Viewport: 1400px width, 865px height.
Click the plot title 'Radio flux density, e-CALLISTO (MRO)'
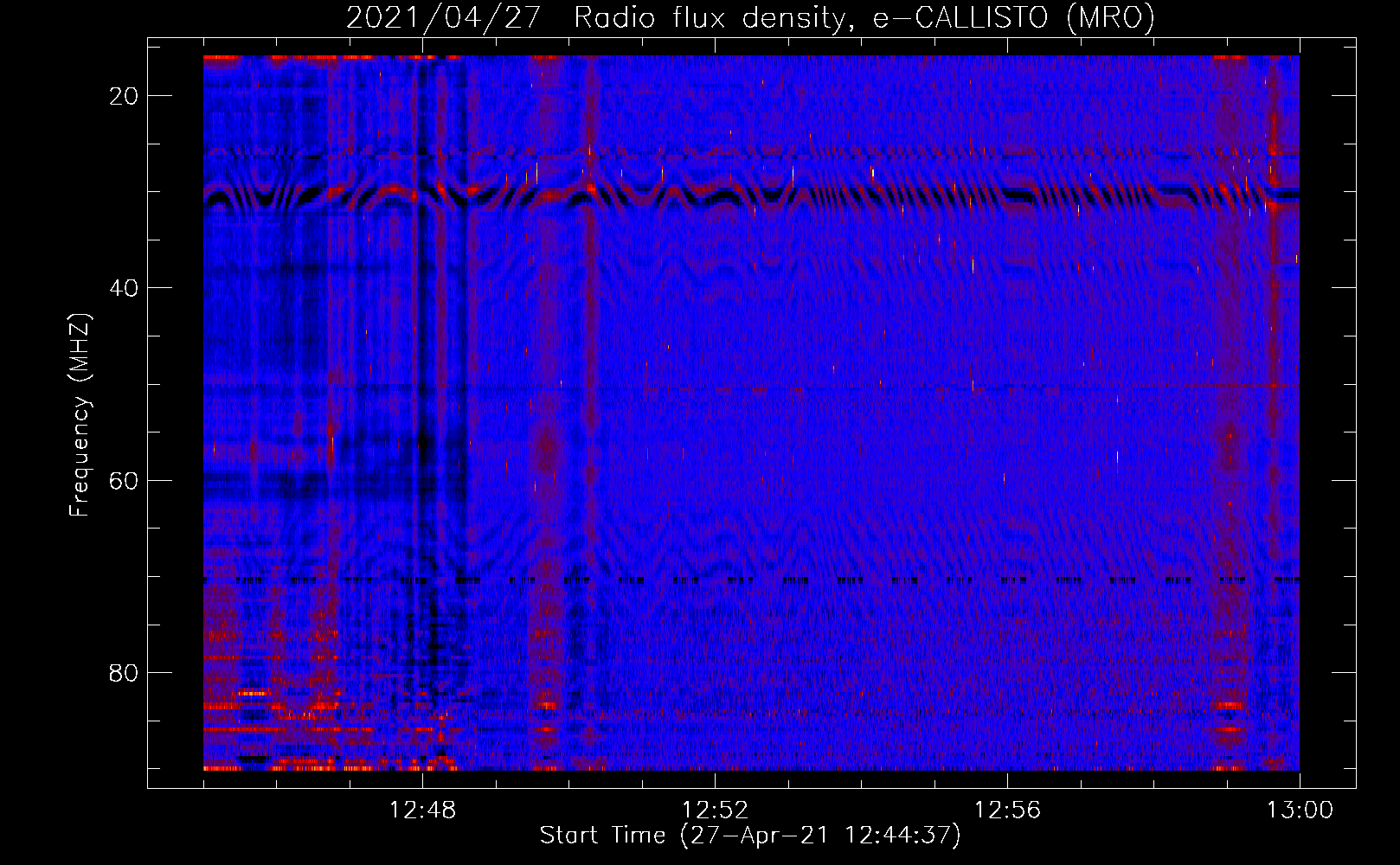(x=864, y=17)
